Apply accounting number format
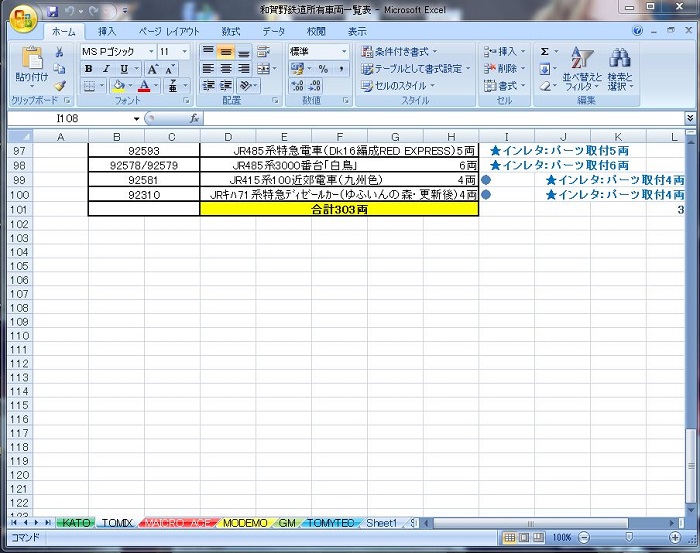700x553 pixels. 297,69
